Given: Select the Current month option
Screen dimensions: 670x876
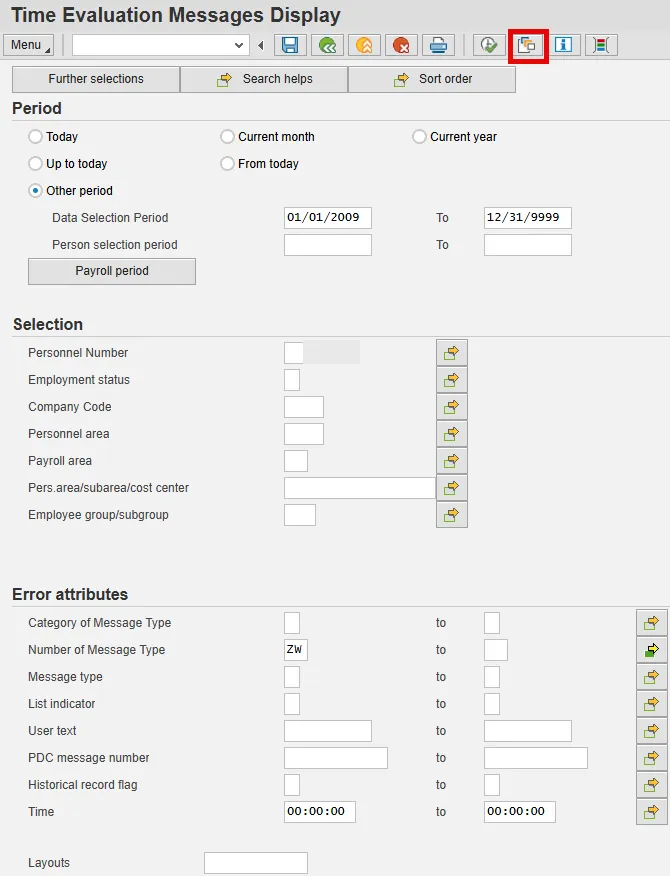Looking at the screenshot, I should (228, 137).
